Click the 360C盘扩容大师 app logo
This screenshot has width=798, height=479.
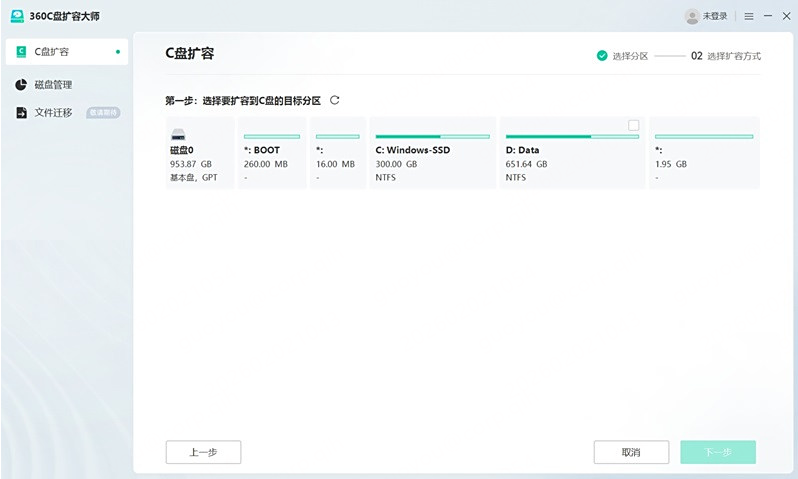click(17, 16)
